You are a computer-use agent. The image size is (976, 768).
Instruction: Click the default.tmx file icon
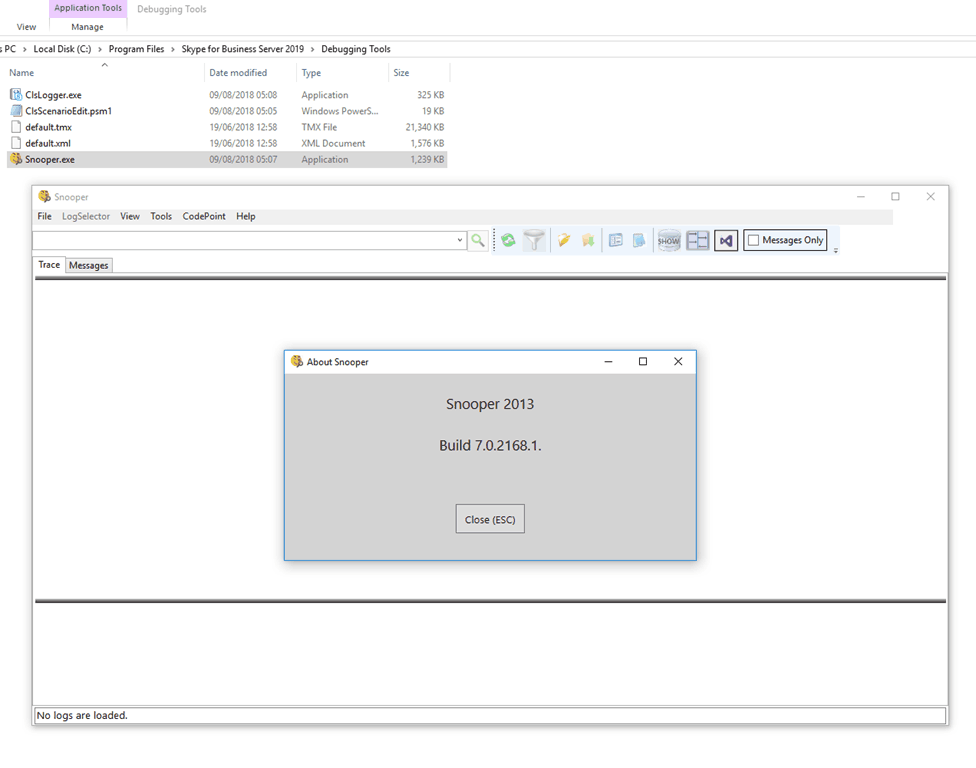pyautogui.click(x=16, y=127)
